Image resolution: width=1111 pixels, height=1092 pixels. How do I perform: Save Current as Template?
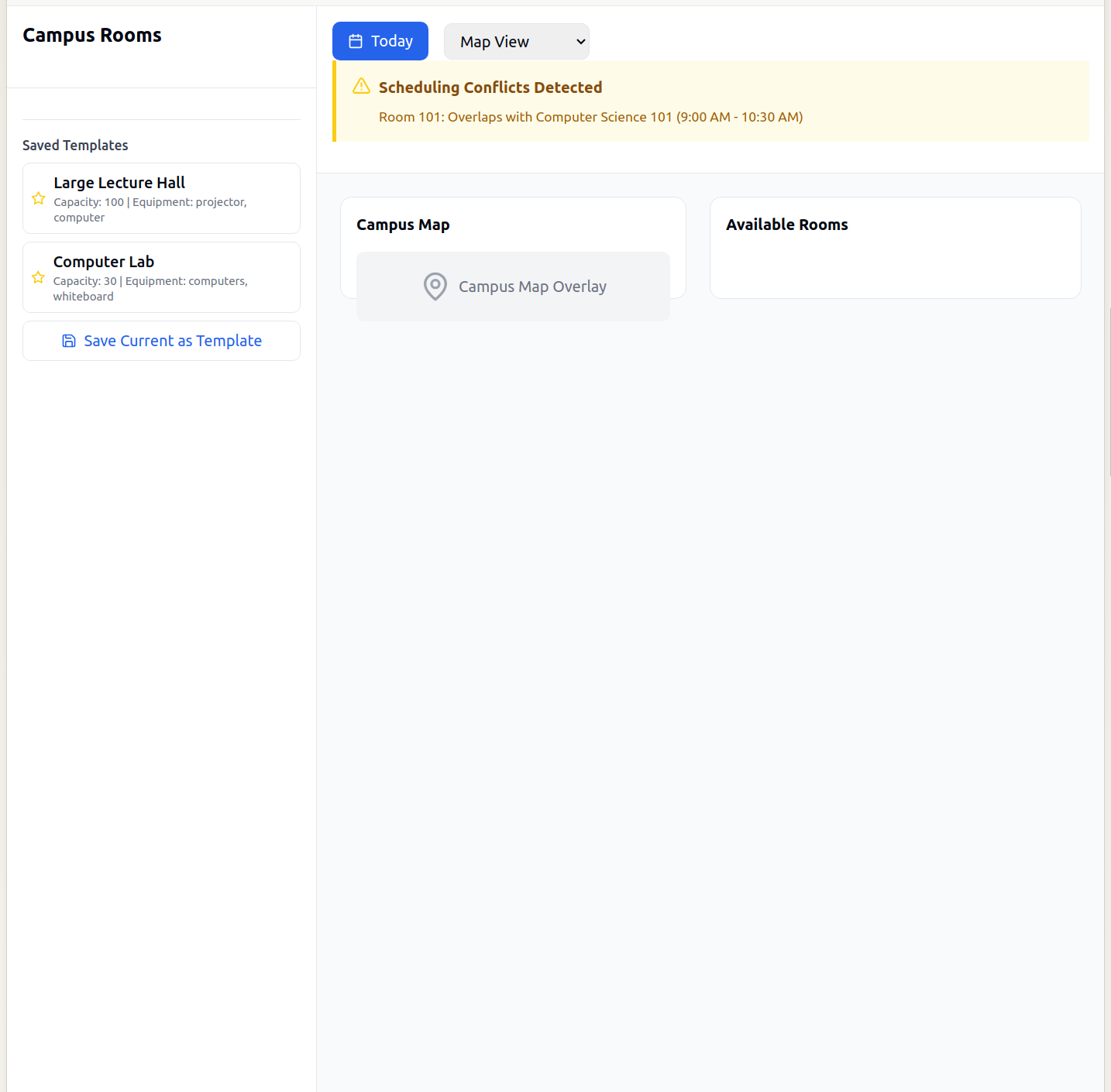172,342
